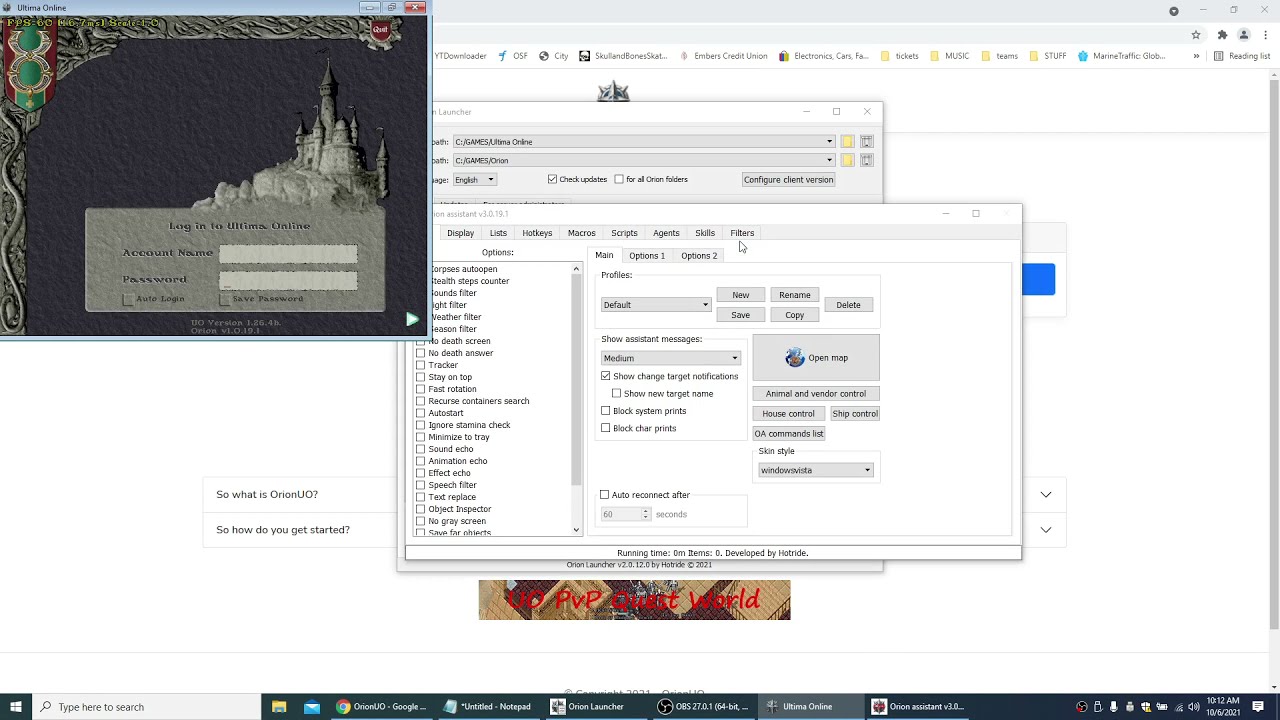Click Account Name input field
This screenshot has height=720, width=1280.
288,254
